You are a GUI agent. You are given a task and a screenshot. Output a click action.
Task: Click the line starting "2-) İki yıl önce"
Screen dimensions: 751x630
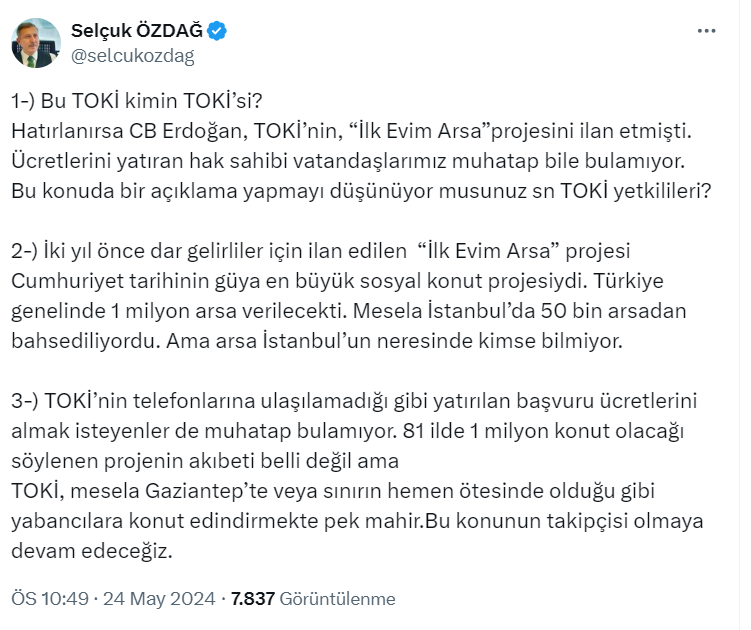coord(321,250)
